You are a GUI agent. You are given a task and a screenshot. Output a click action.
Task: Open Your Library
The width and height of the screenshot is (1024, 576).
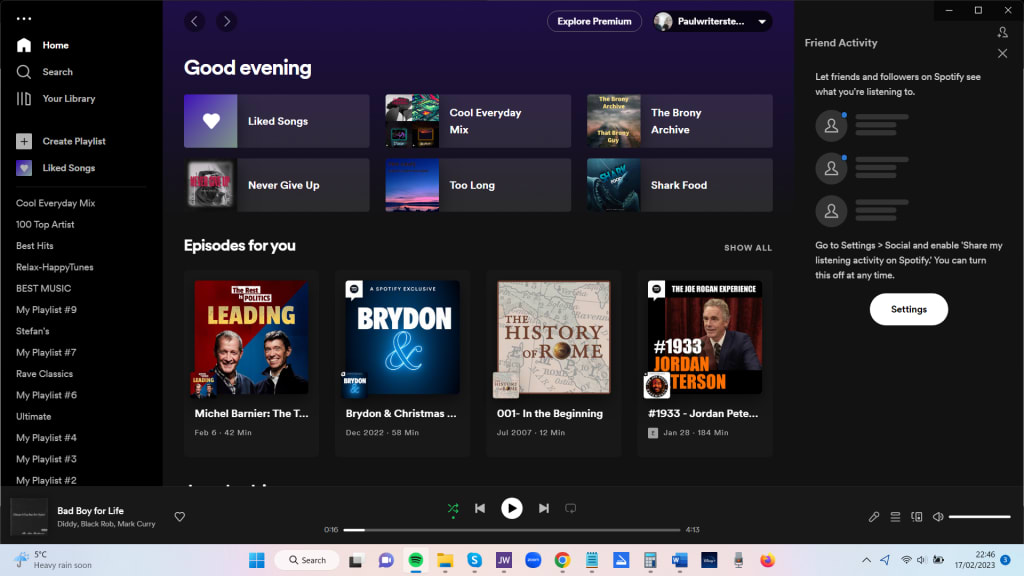click(x=56, y=99)
